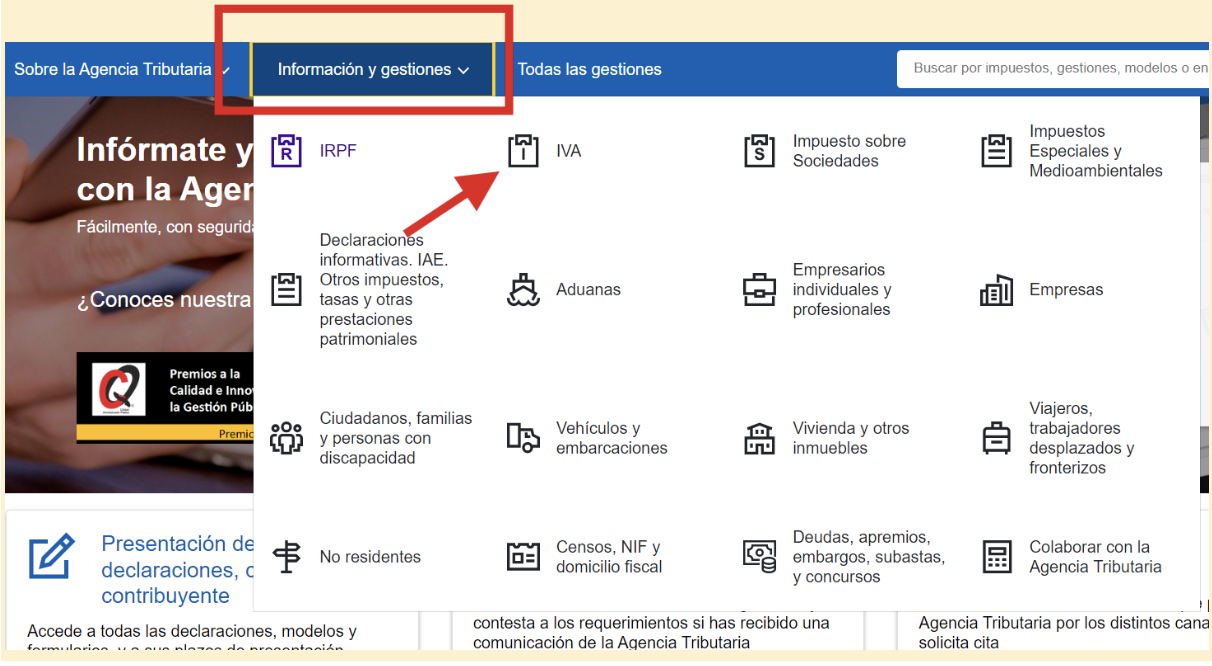This screenshot has height=666, width=1212.
Task: Open Todas las gestiones menu item
Action: click(589, 69)
